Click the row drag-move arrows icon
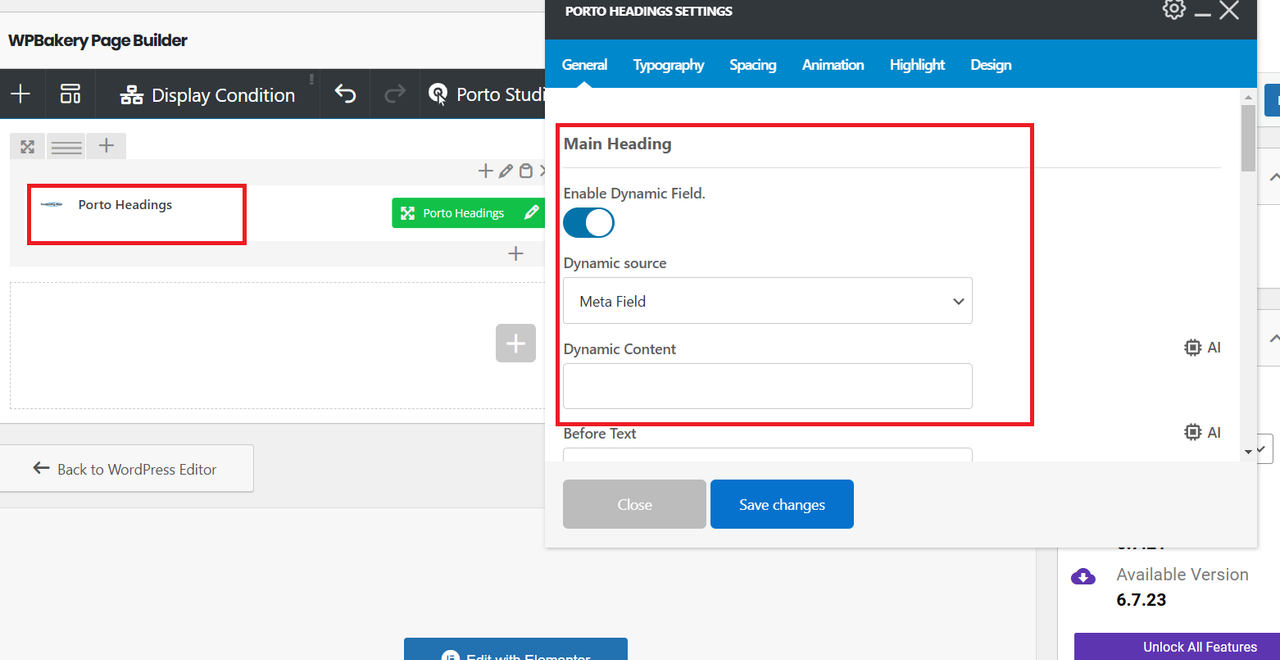1280x660 pixels. (28, 146)
